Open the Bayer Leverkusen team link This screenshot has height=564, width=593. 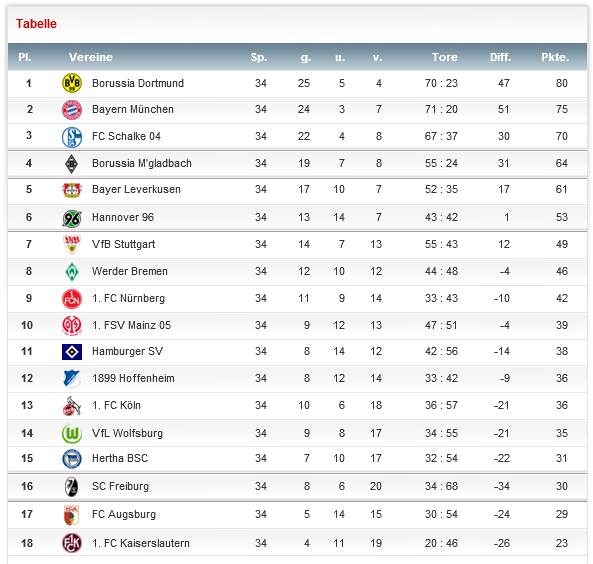point(137,190)
